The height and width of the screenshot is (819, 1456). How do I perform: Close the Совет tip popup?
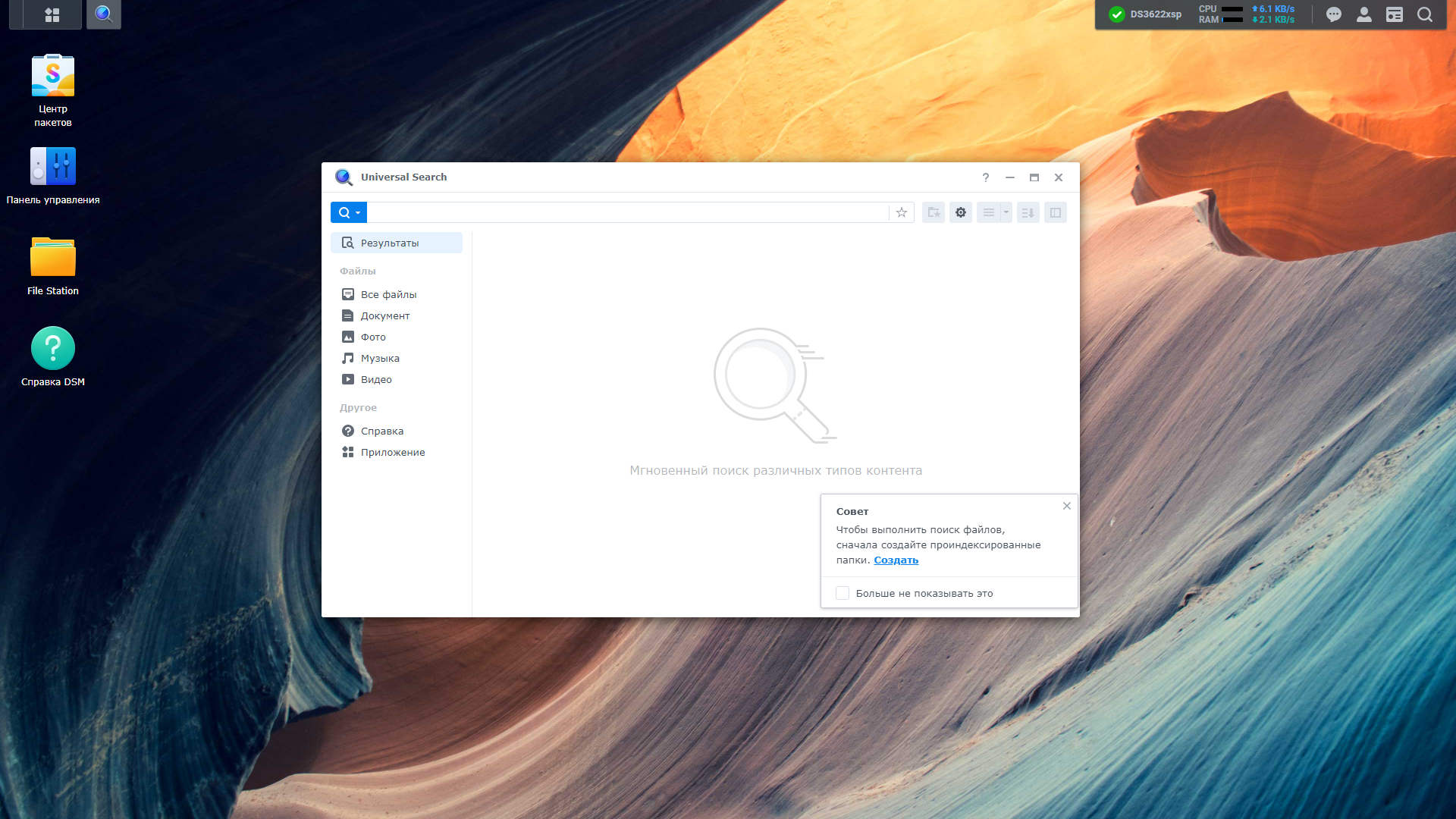click(x=1067, y=506)
